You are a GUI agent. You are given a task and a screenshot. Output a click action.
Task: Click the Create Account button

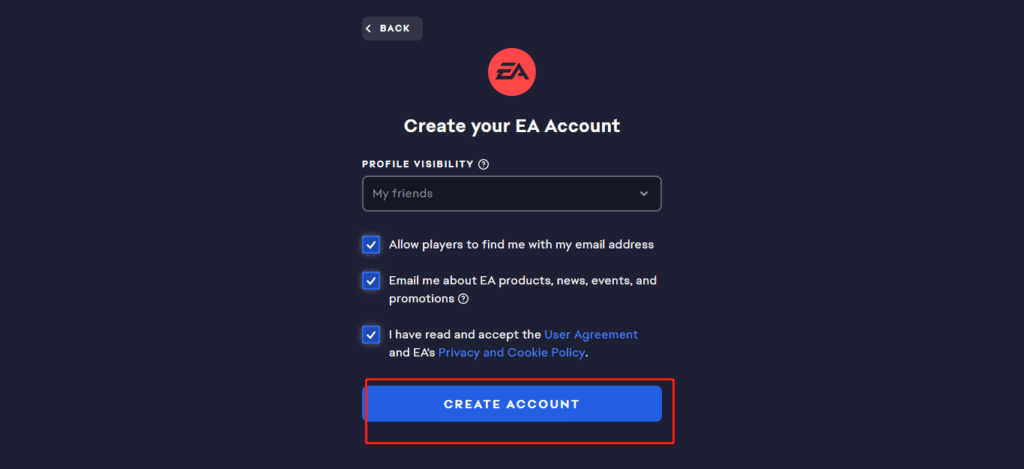(511, 404)
